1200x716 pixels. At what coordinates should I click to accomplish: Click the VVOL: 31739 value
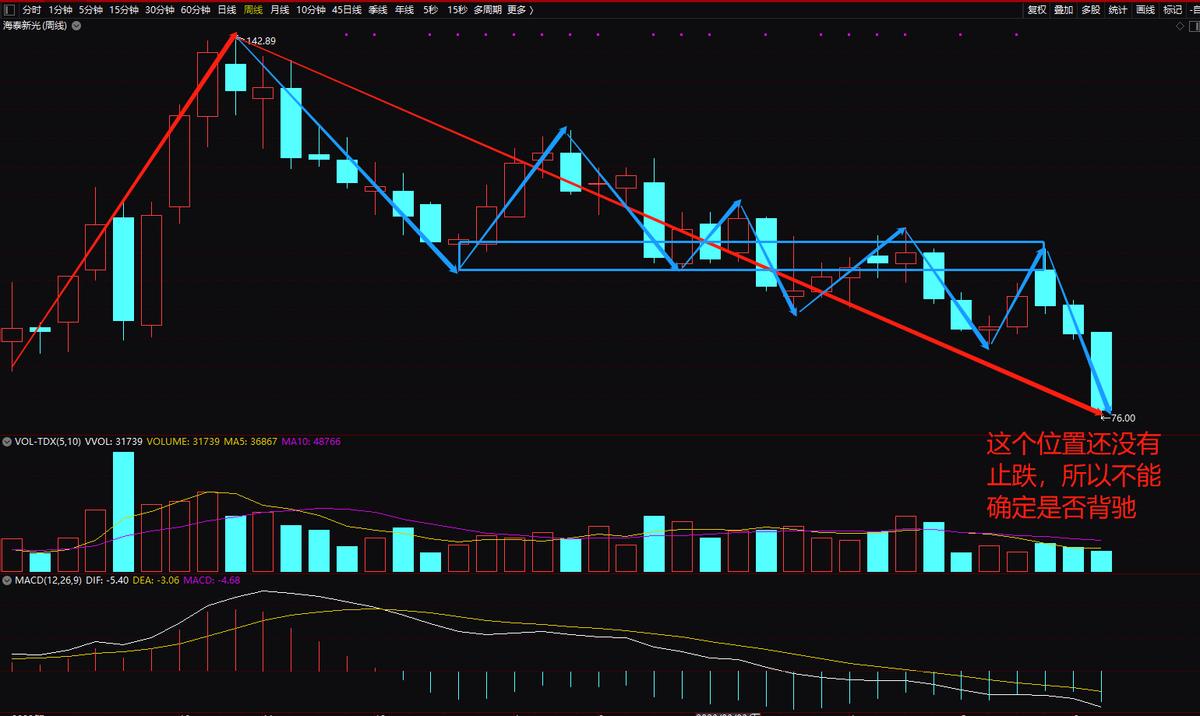point(112,440)
